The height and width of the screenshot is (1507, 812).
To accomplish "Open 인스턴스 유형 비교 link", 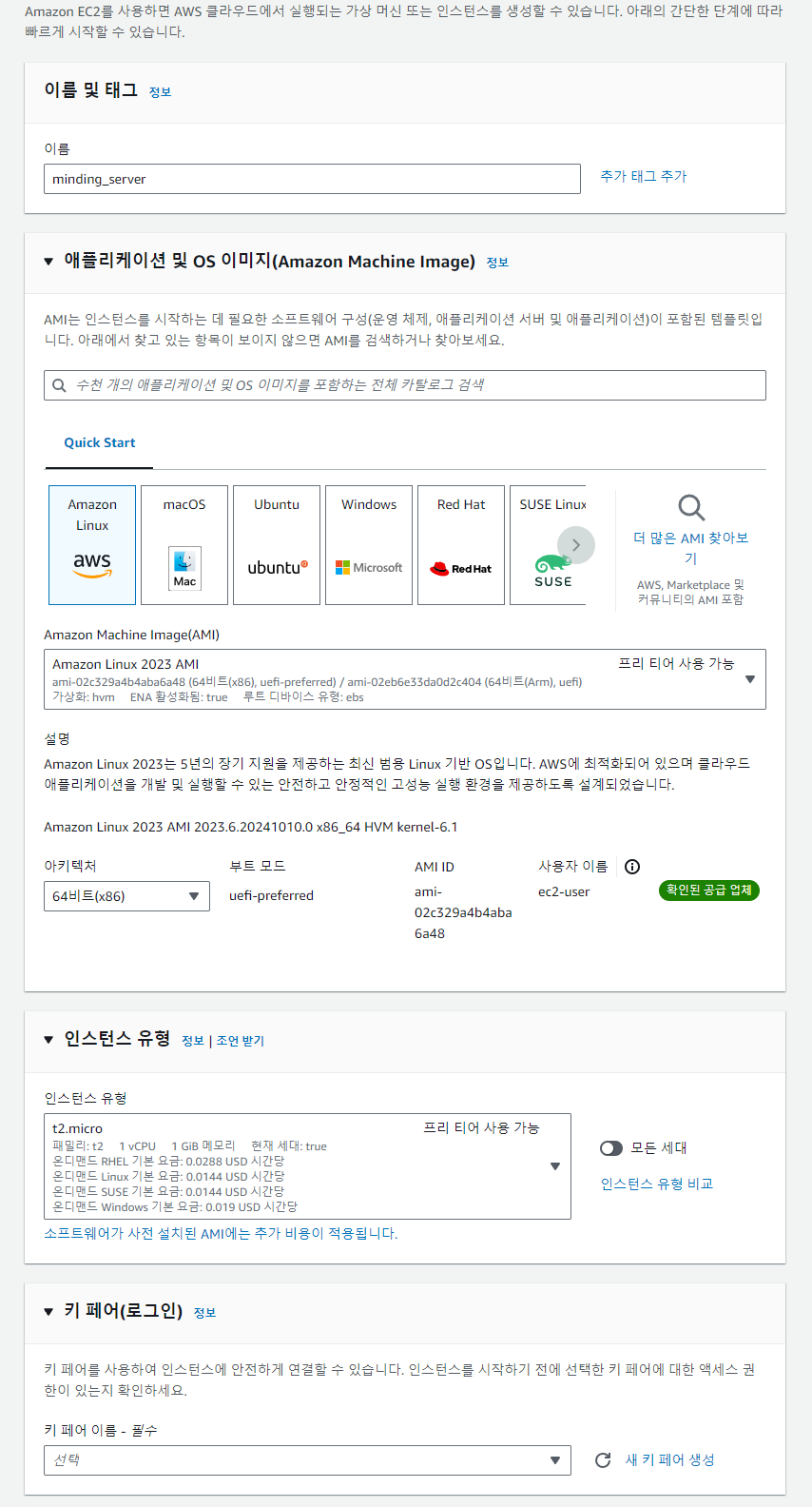I will coord(657,1184).
